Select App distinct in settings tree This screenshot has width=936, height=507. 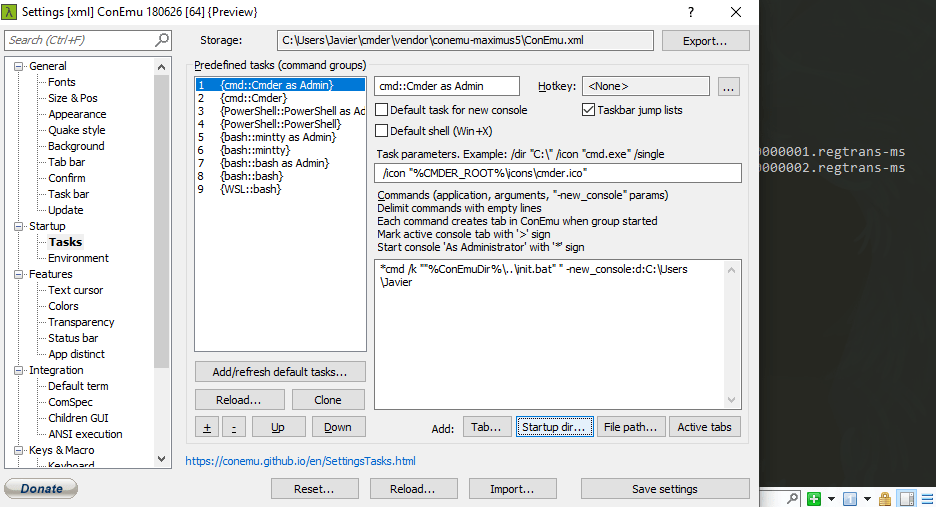(76, 354)
